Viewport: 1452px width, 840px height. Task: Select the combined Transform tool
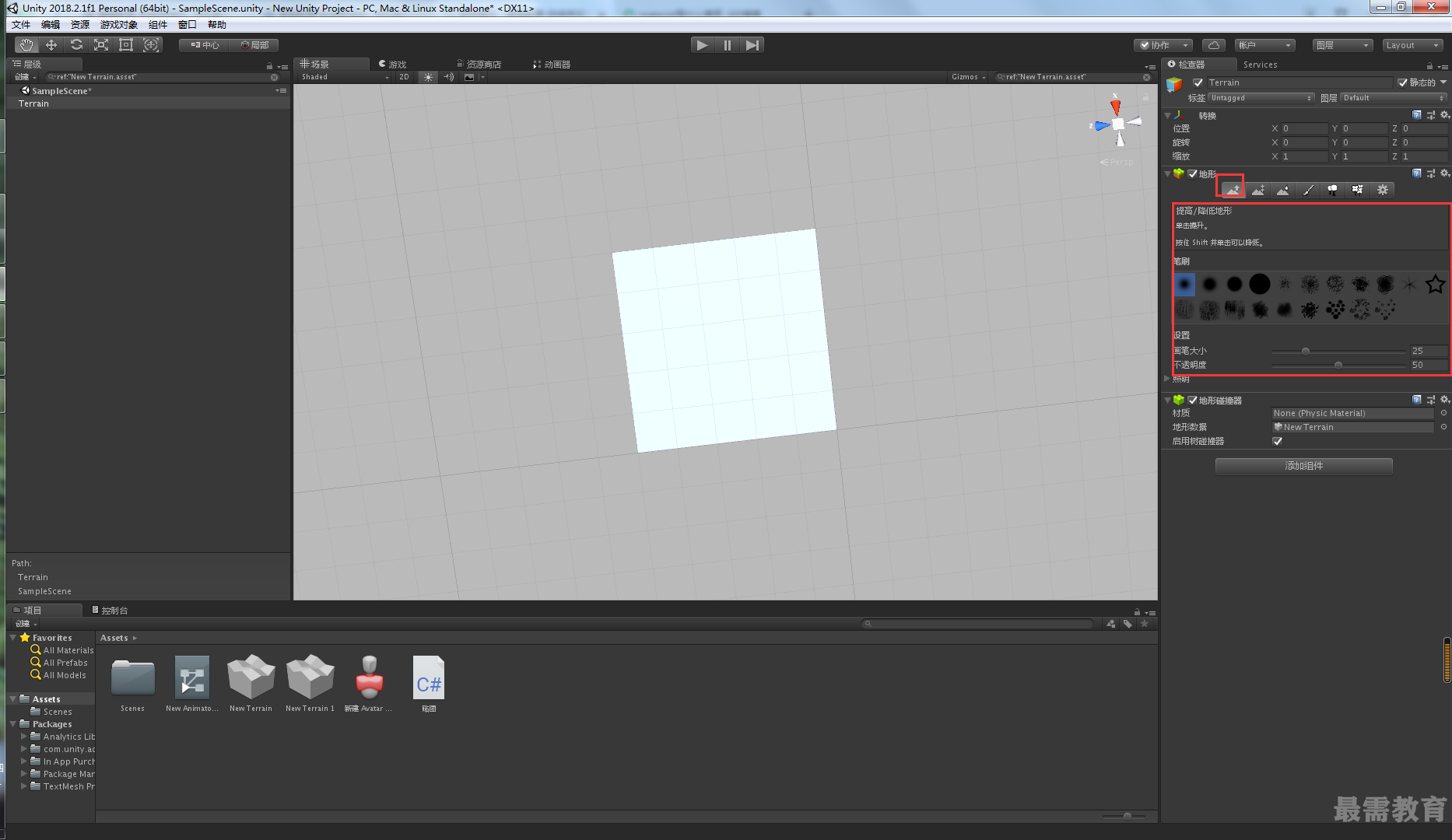(x=151, y=45)
